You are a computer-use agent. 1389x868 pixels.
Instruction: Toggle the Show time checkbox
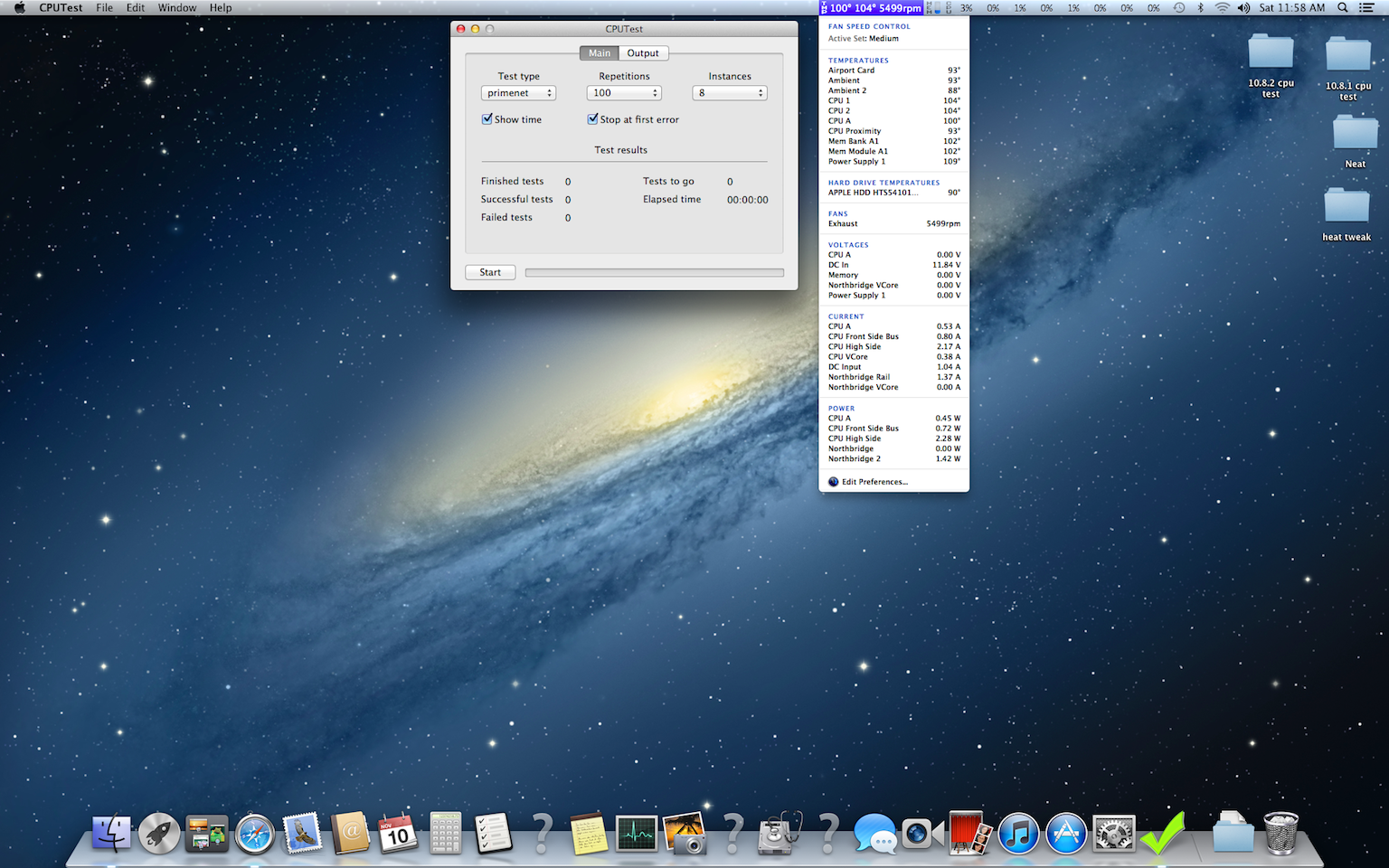click(487, 119)
